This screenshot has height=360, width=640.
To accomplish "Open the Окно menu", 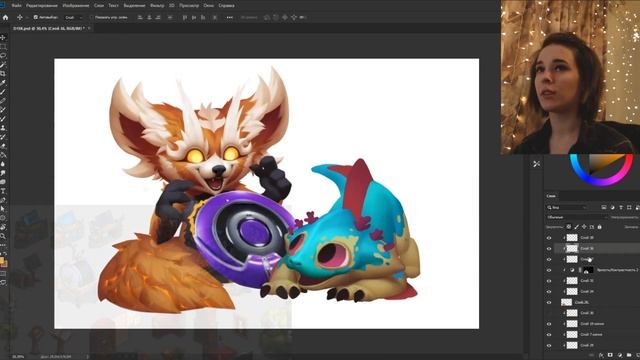I will pyautogui.click(x=208, y=6).
